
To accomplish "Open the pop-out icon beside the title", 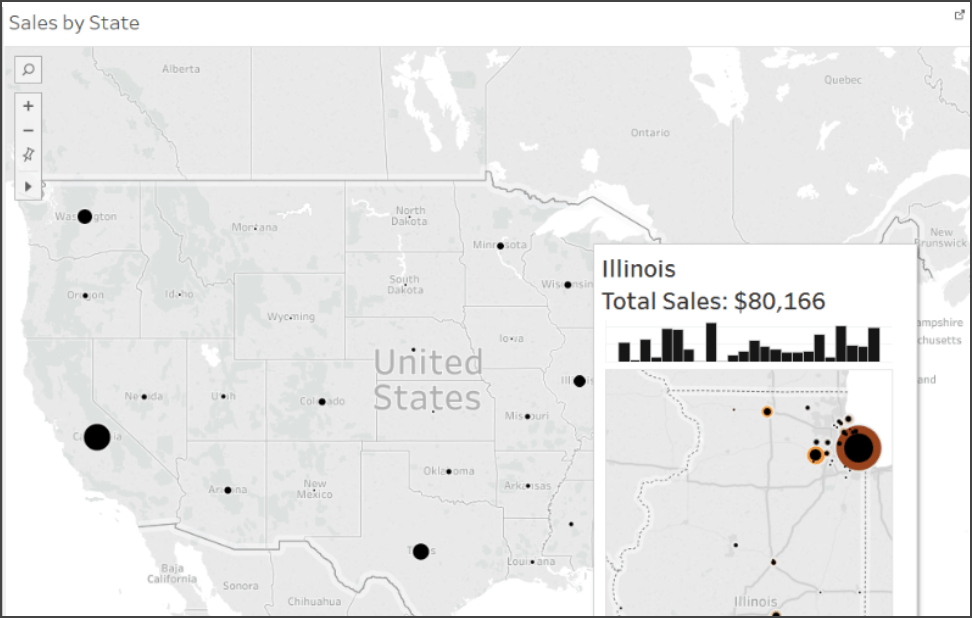I will pyautogui.click(x=959, y=16).
